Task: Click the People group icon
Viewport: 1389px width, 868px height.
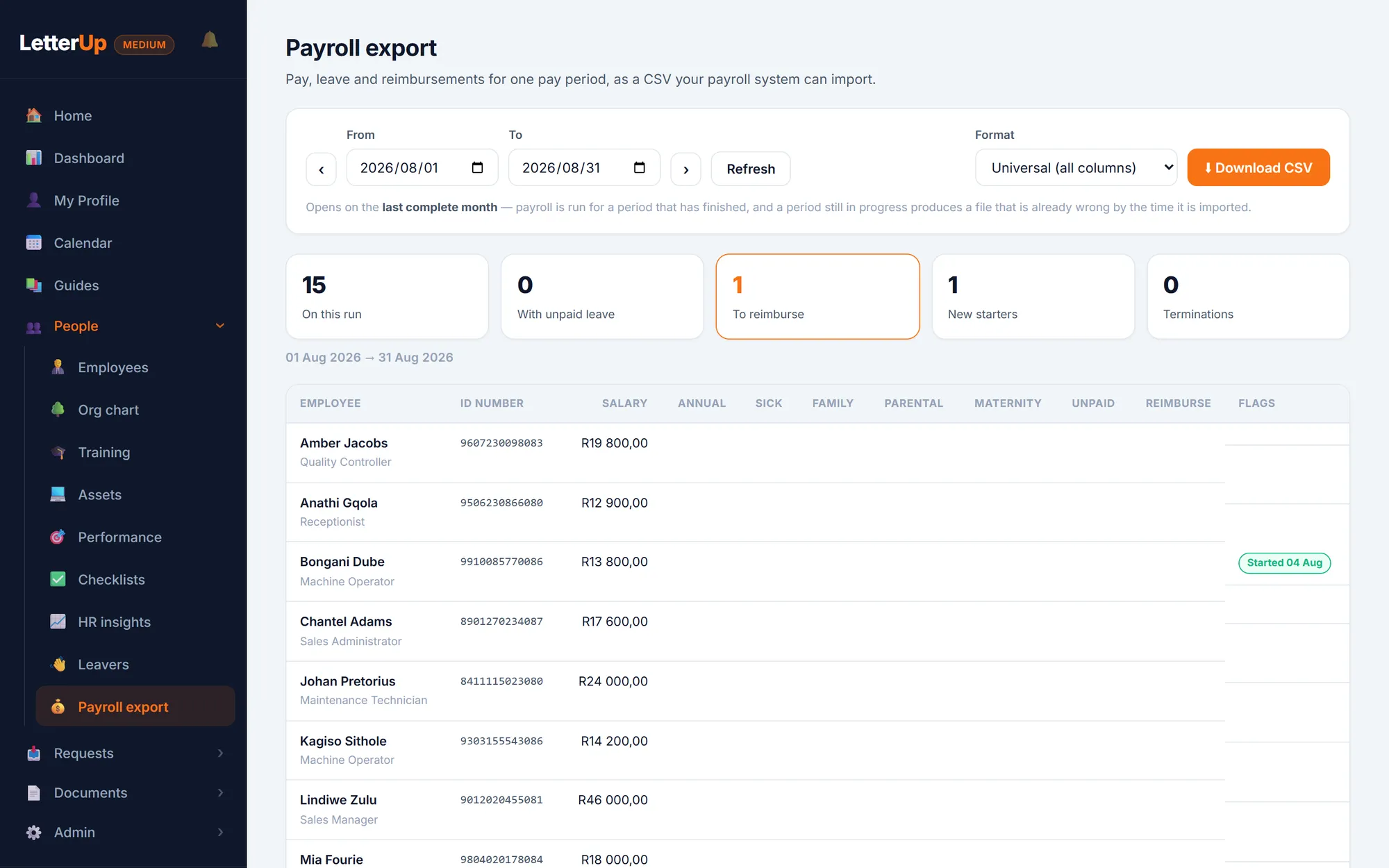Action: 33,326
